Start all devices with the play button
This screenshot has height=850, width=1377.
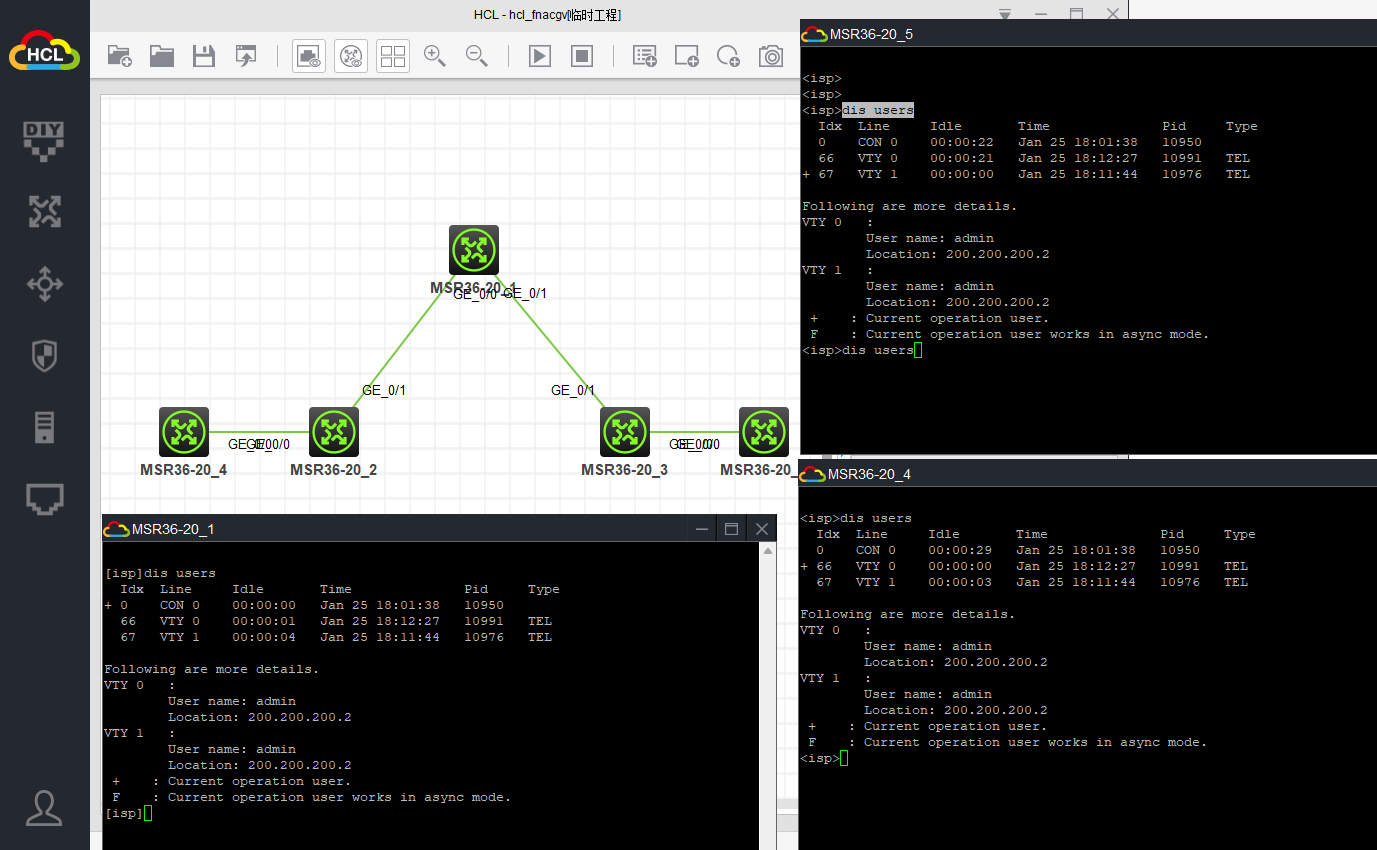pyautogui.click(x=540, y=56)
